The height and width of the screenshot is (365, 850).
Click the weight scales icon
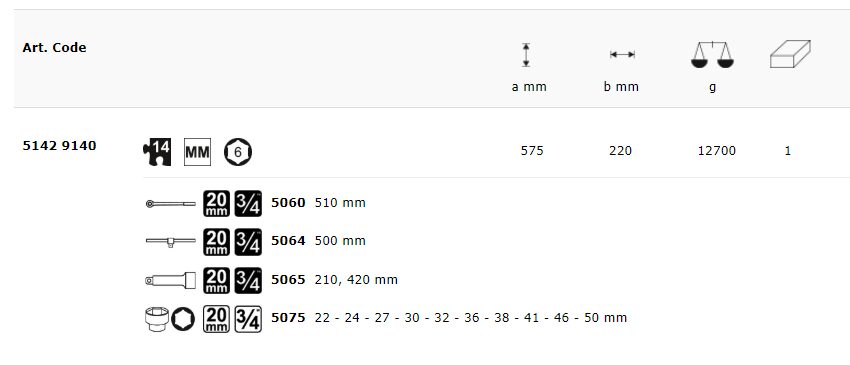tap(712, 55)
